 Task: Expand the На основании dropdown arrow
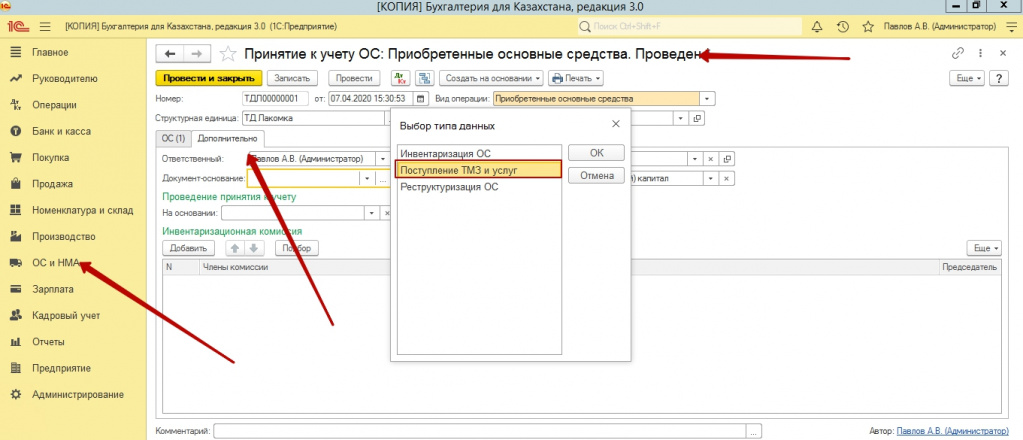pyautogui.click(x=373, y=213)
